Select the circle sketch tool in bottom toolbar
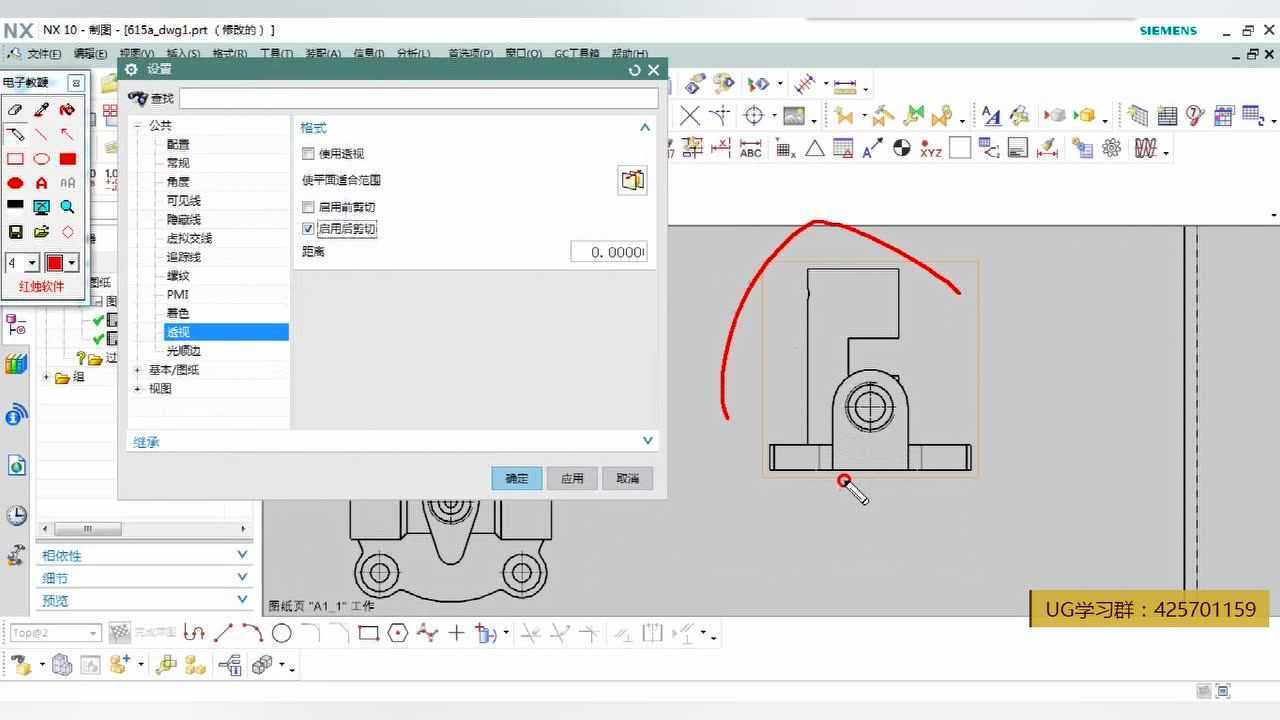Viewport: 1280px width, 720px height. pyautogui.click(x=282, y=633)
